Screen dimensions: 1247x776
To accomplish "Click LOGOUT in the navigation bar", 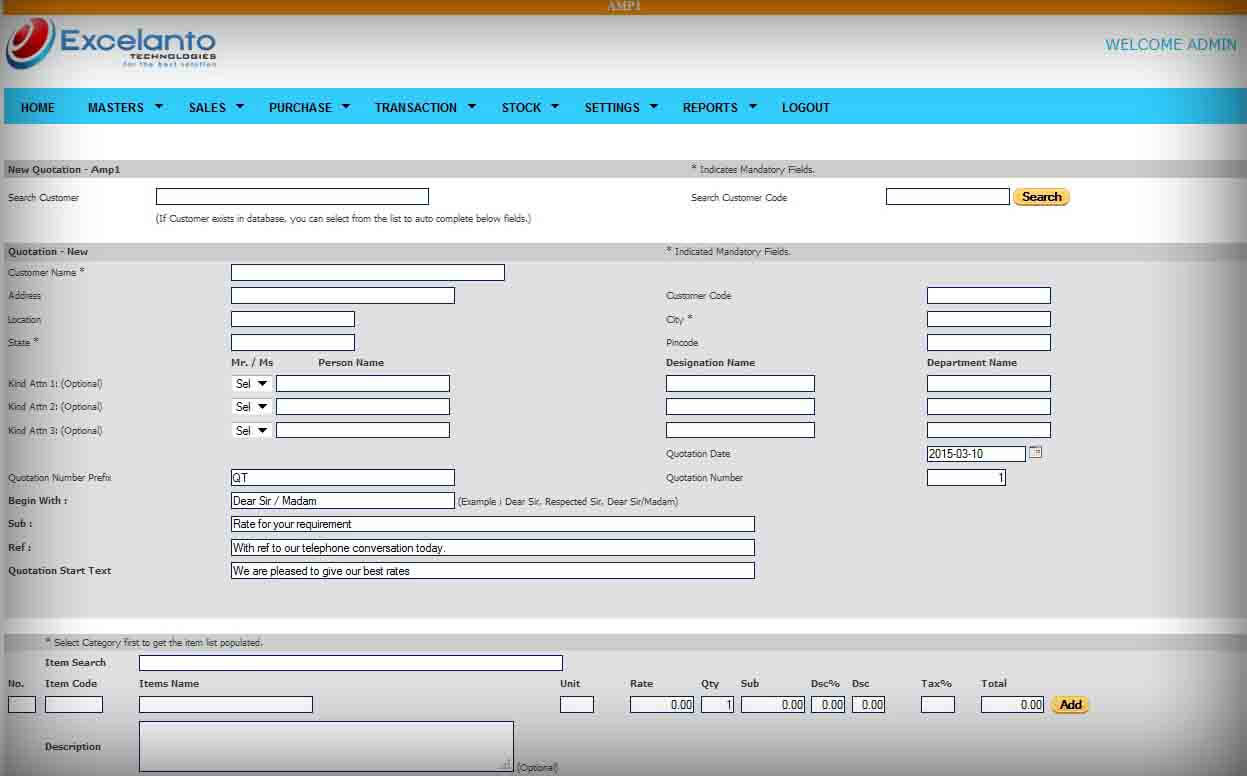I will pyautogui.click(x=805, y=107).
